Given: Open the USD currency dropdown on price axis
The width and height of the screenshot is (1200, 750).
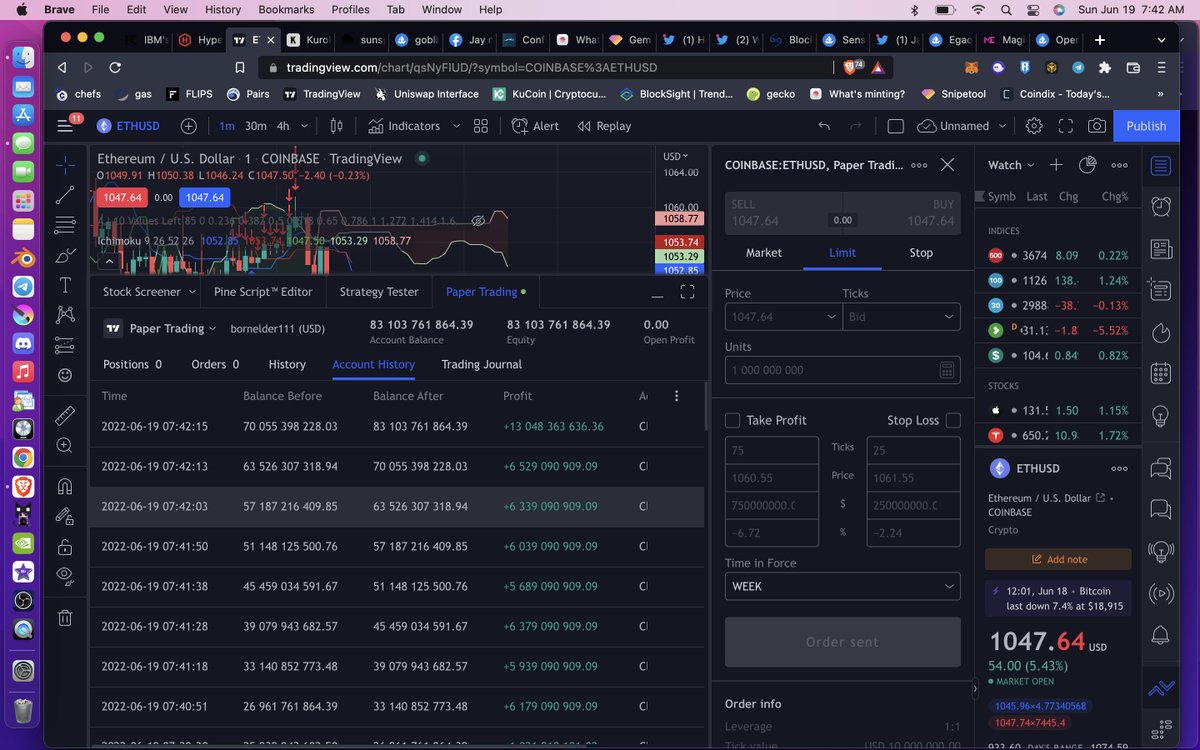Looking at the screenshot, I should point(675,156).
